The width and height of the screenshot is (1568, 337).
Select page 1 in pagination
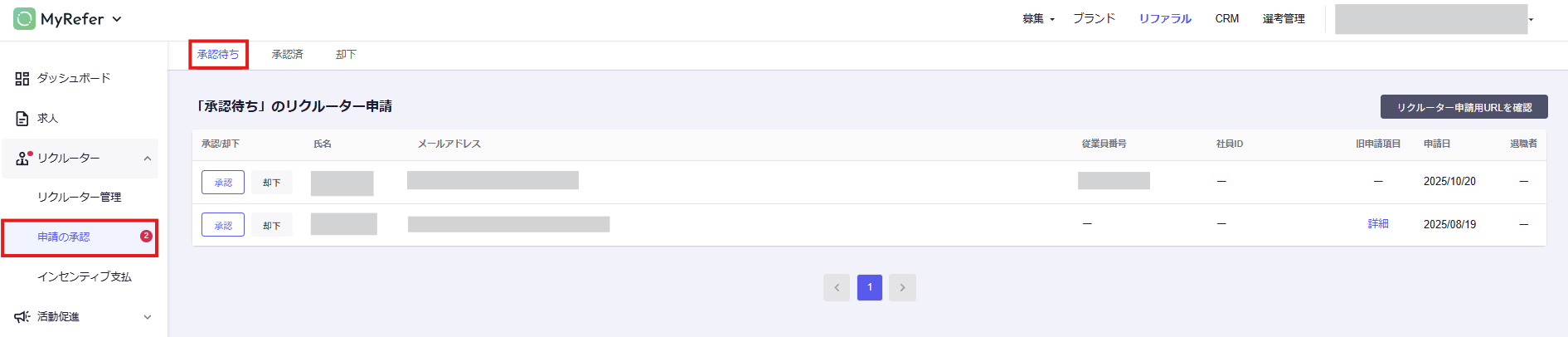869,288
